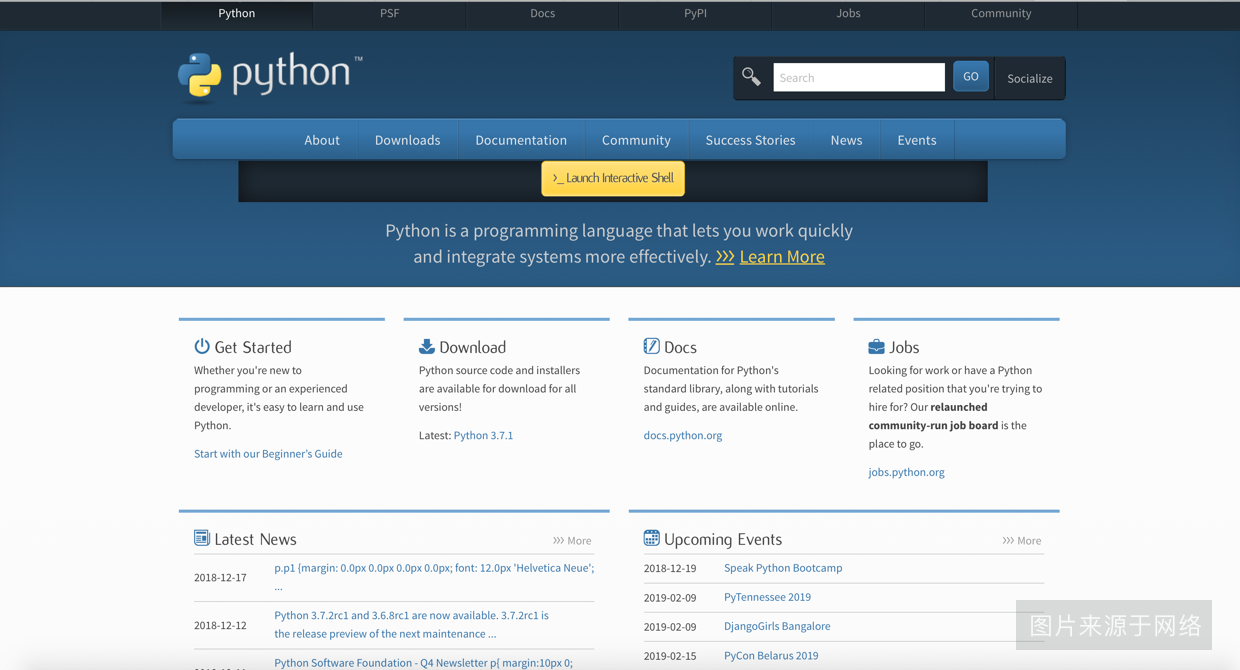
Task: Open the p.p1 margin news item
Action: click(434, 568)
